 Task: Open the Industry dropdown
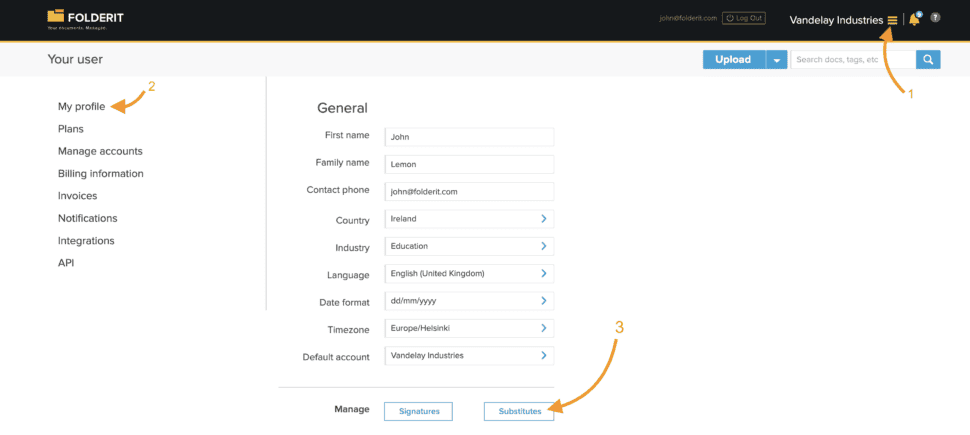coord(469,246)
